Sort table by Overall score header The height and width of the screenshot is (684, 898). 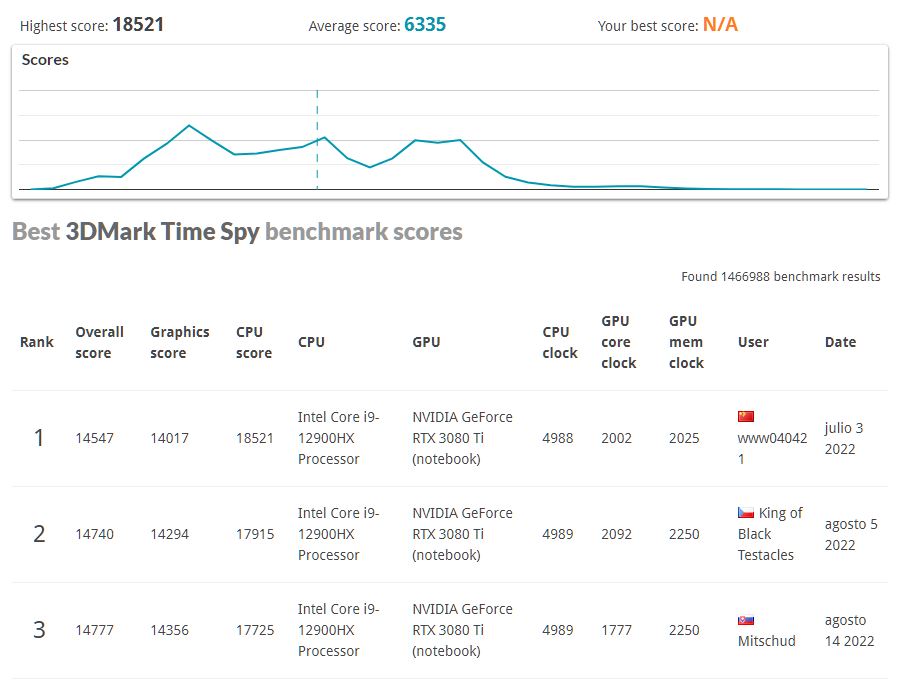[x=99, y=343]
